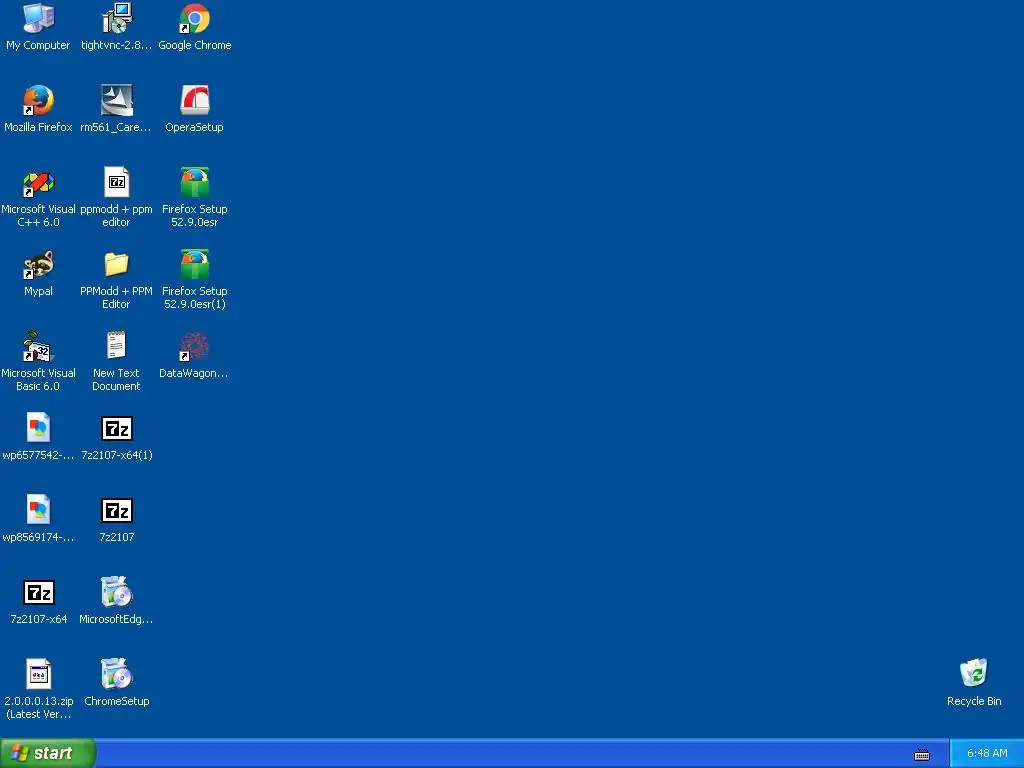Select the ppmodd + ppm editor archive
Image resolution: width=1024 pixels, height=768 pixels.
[117, 183]
